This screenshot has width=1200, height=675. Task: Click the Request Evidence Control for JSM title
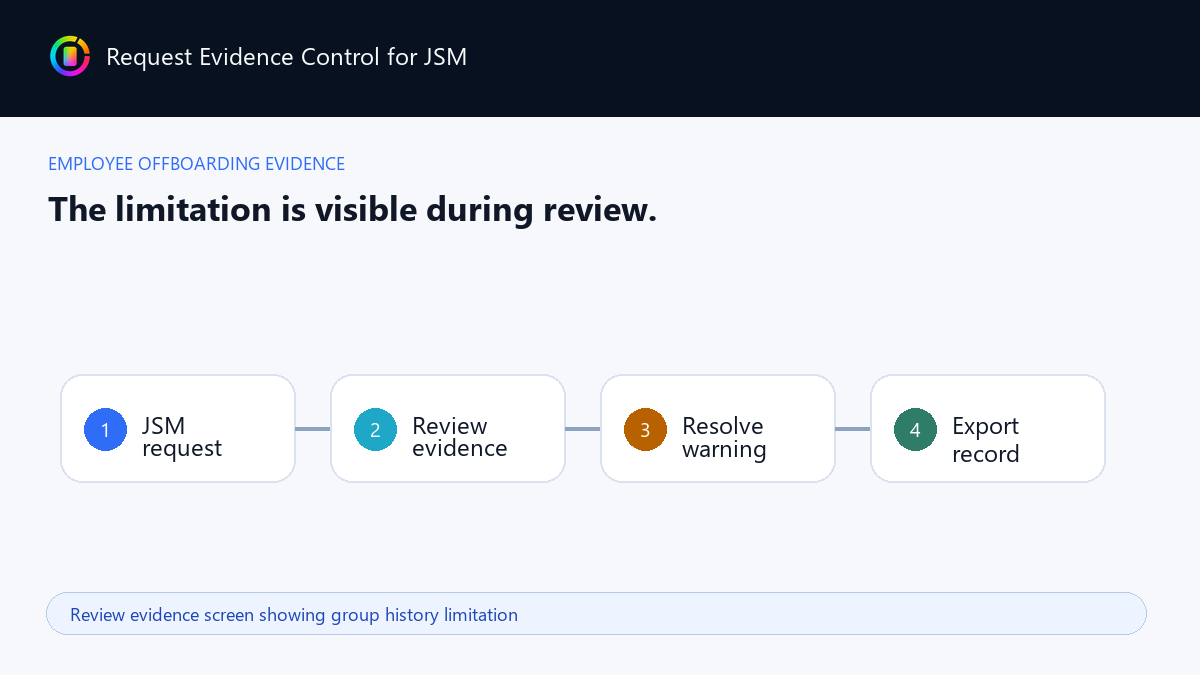coord(286,57)
